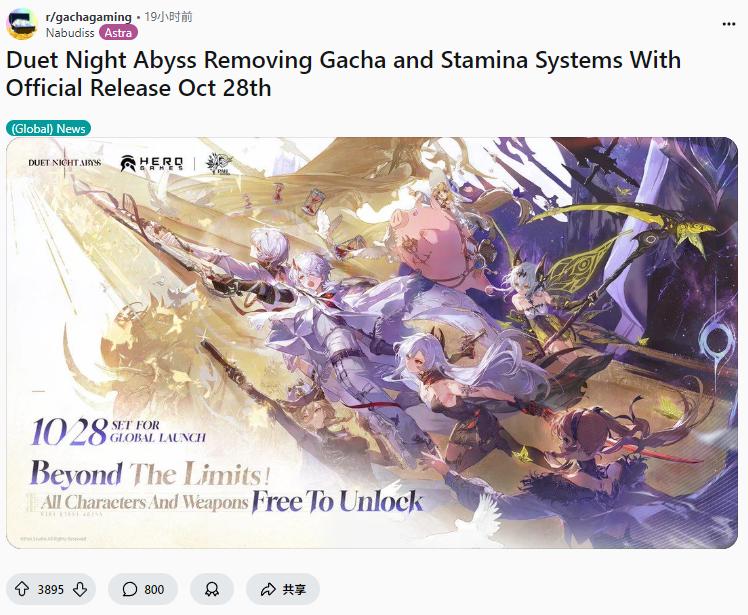Filter by the Astra user flair
Screen dimensions: 748x615
tap(118, 33)
